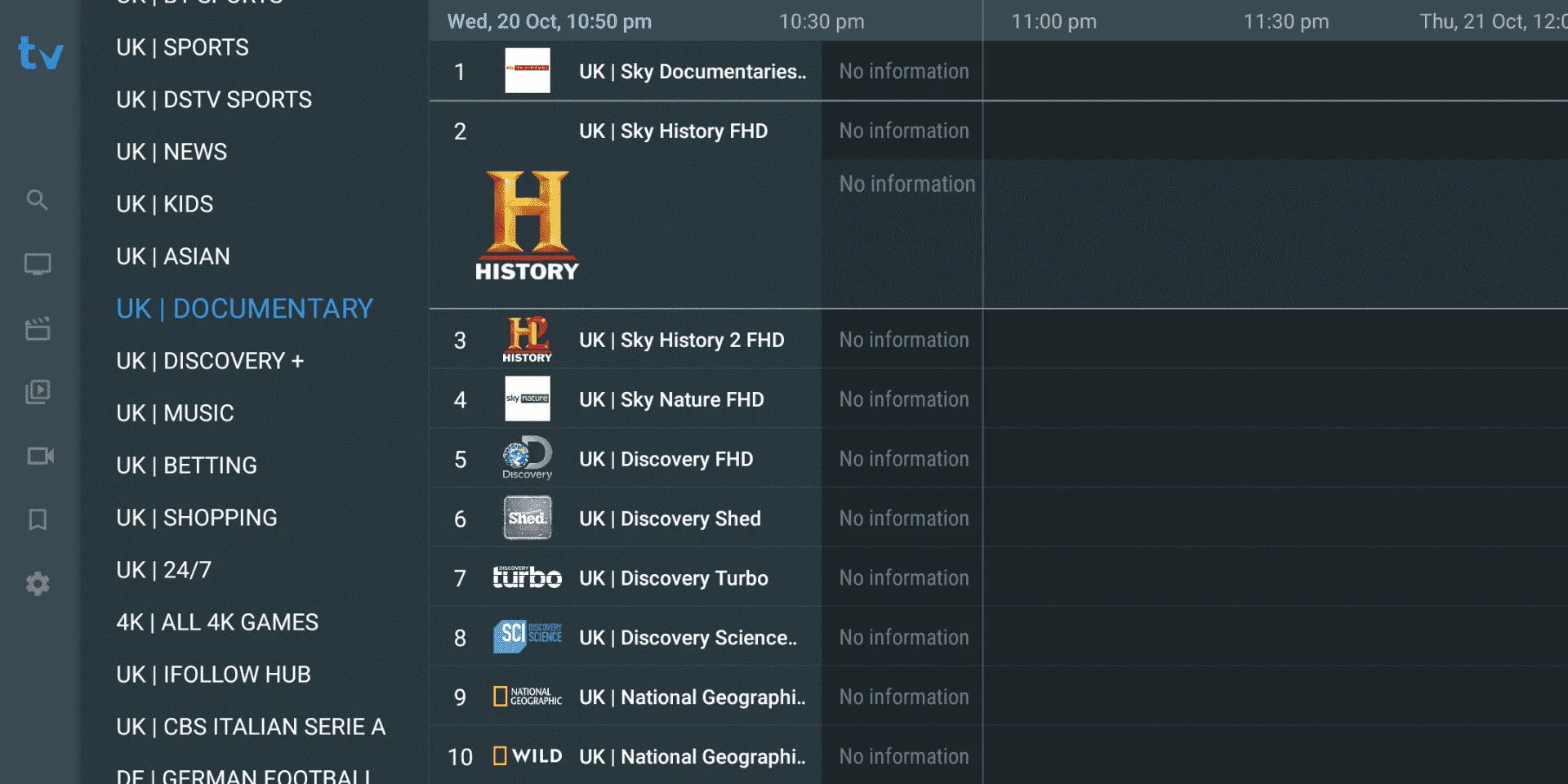The height and width of the screenshot is (784, 1568).
Task: Select UK | CBS ITALIAN SERIE A category
Action: point(251,727)
